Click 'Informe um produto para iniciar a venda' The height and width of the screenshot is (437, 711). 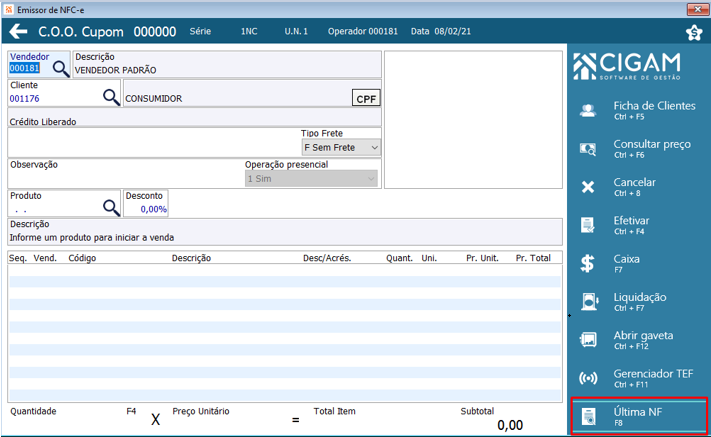coord(92,238)
